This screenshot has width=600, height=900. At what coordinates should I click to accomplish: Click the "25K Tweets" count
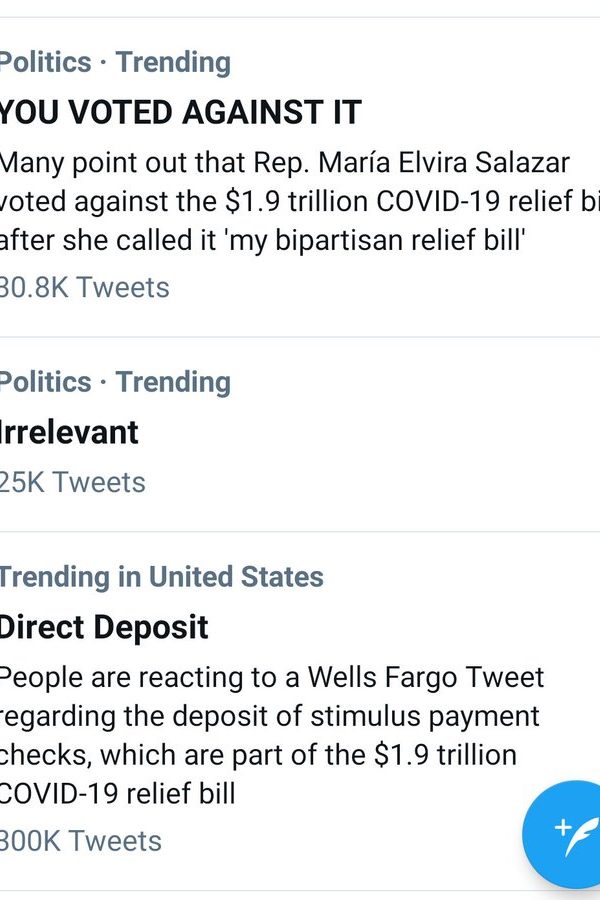(x=73, y=482)
